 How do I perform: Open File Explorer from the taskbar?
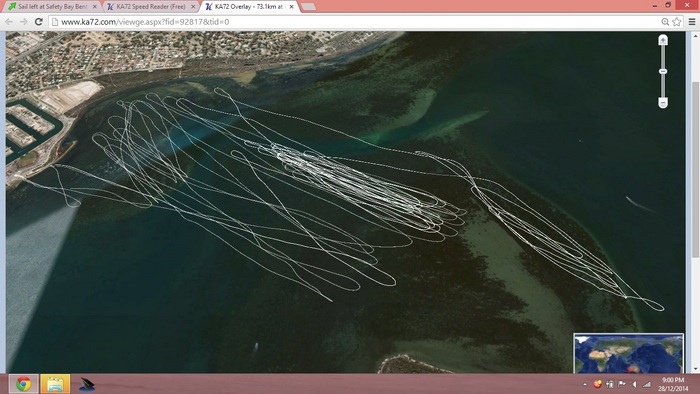coord(55,384)
